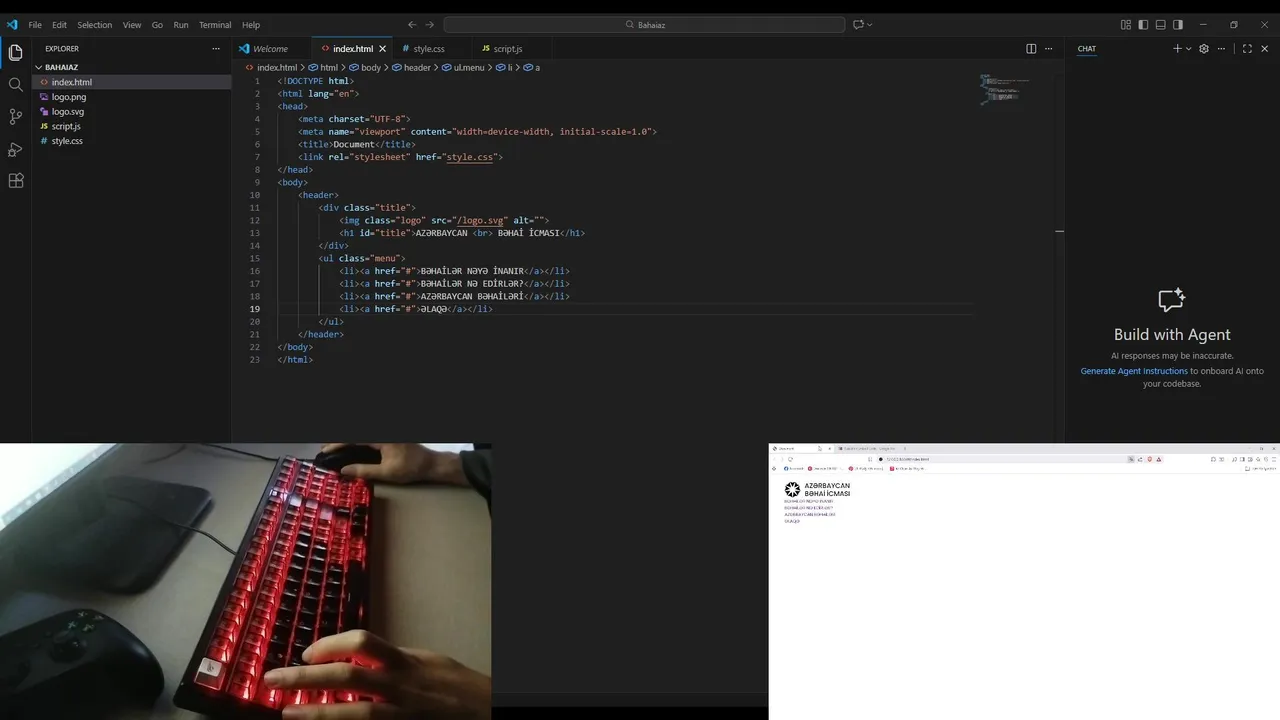Screen dimensions: 1280x720
Task: Split the editor to the right
Action: (x=1031, y=48)
